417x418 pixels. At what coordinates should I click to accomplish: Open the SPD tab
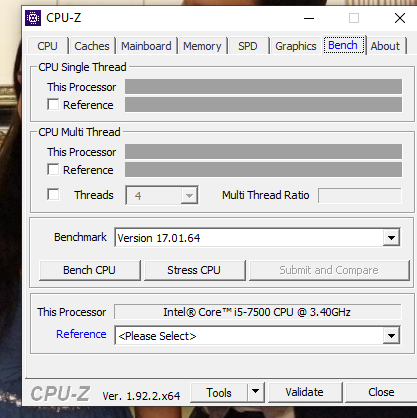point(248,46)
